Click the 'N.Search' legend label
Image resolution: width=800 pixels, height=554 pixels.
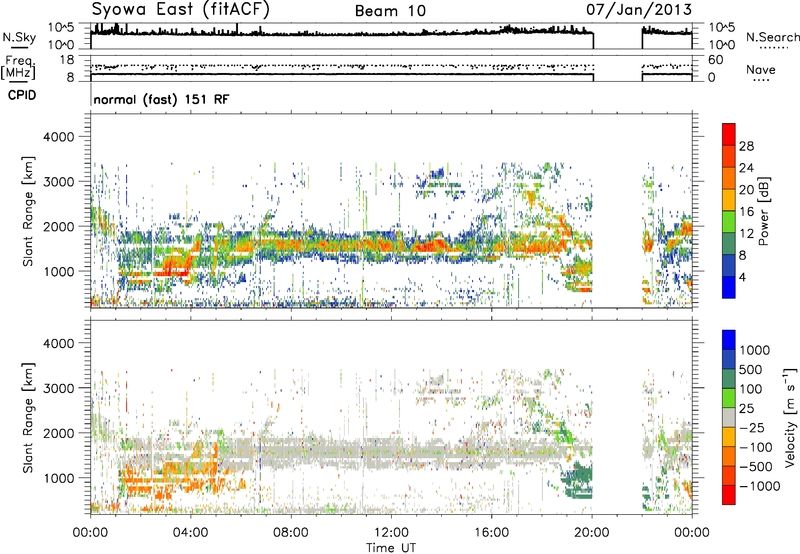(x=772, y=37)
